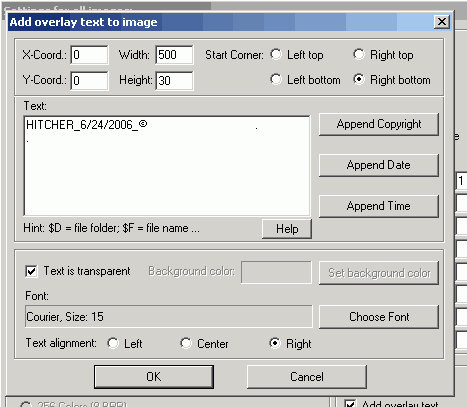Click the background color preview box

tap(276, 272)
